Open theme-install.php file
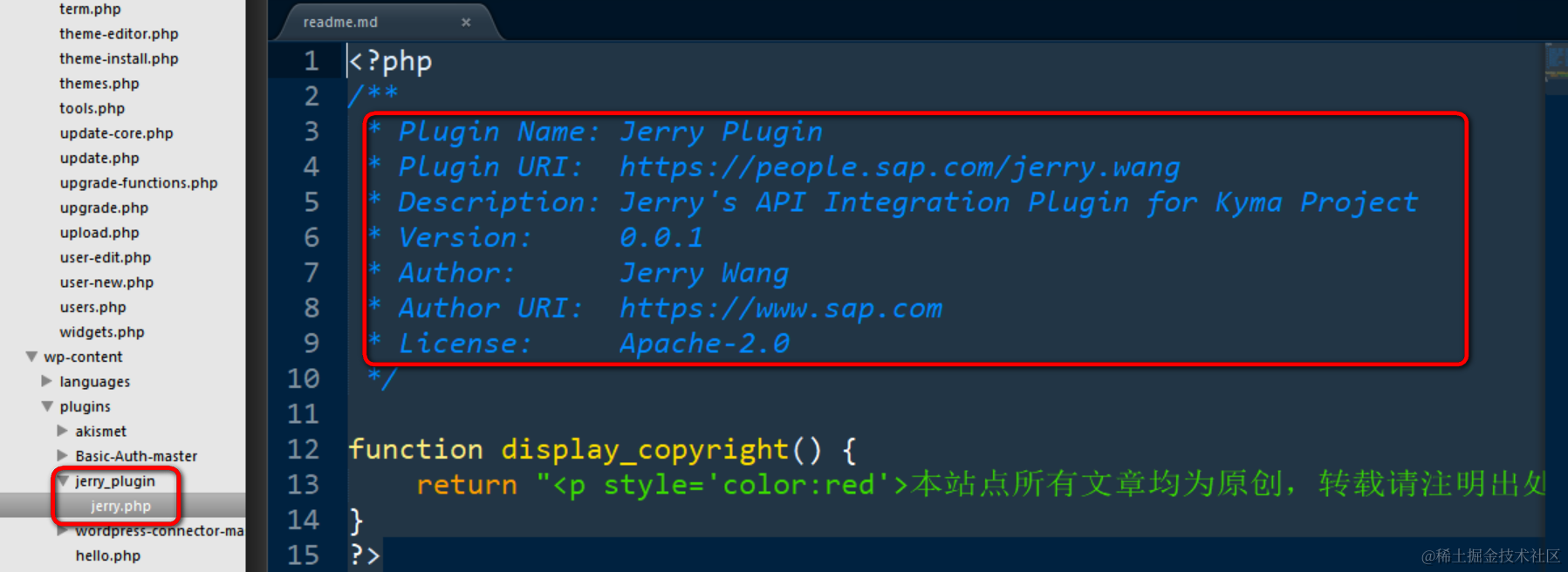1568x572 pixels. 119,58
